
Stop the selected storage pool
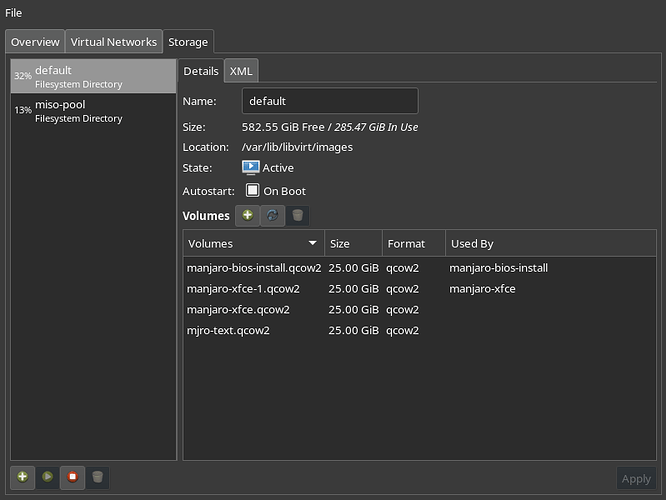[72, 477]
